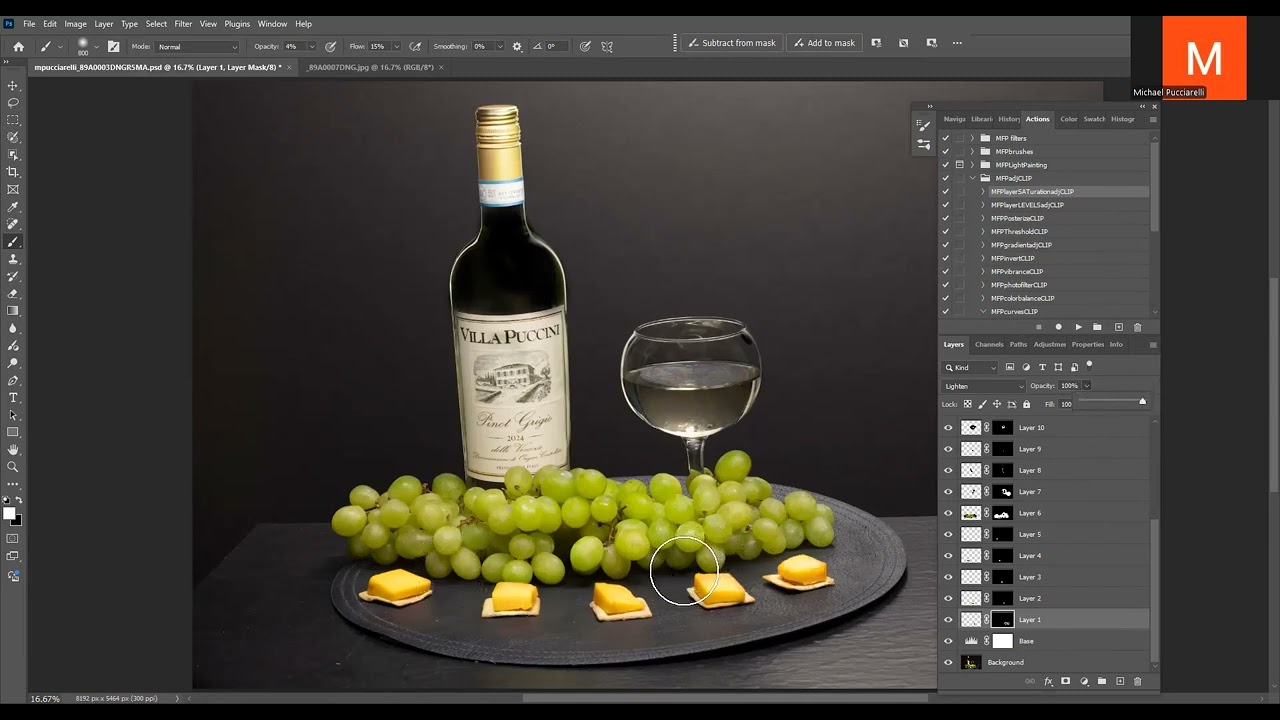Click Subtract from mask button
This screenshot has width=1280, height=720.
pyautogui.click(x=732, y=43)
